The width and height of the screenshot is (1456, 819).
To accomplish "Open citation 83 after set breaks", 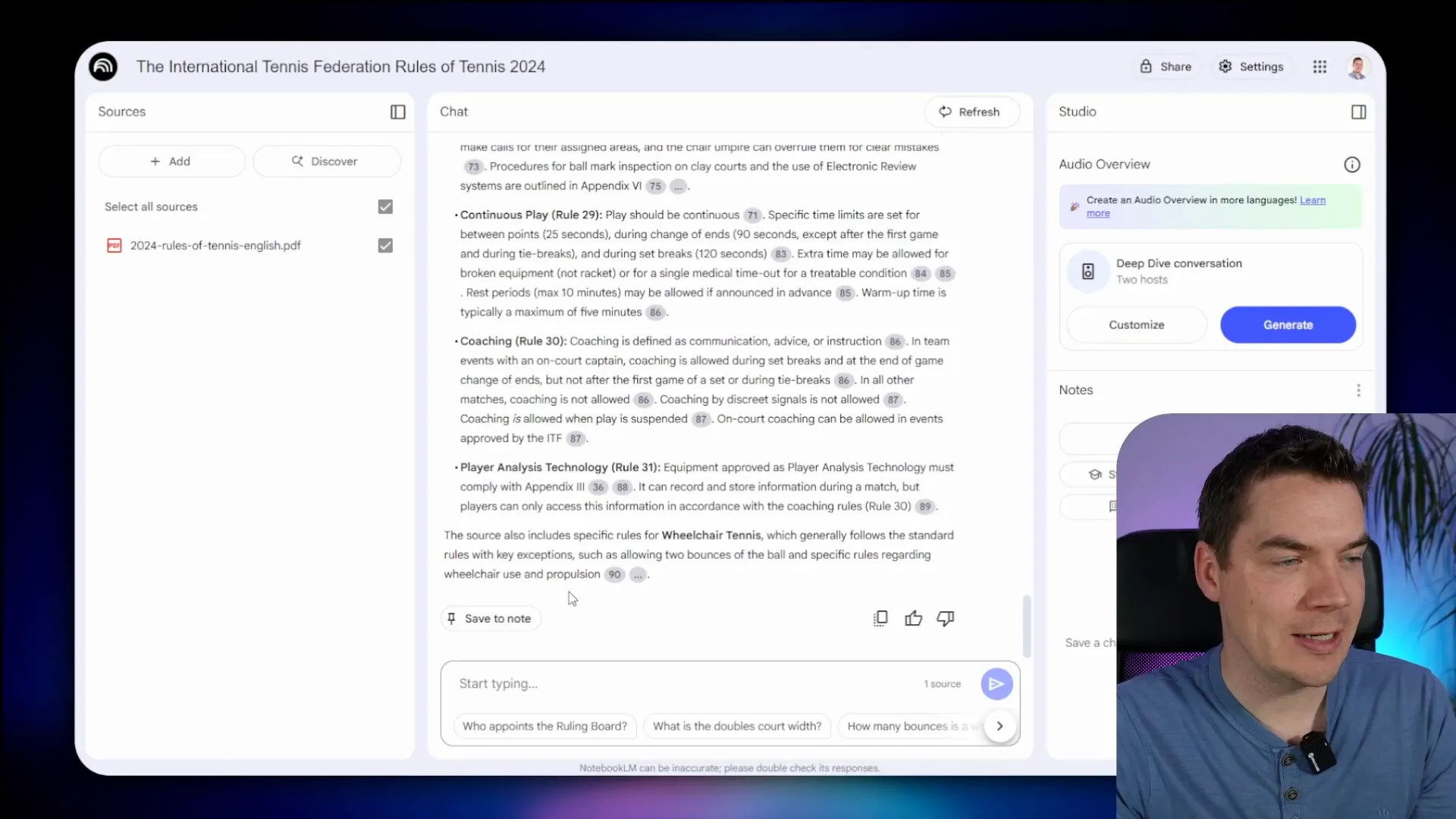I will (x=780, y=254).
